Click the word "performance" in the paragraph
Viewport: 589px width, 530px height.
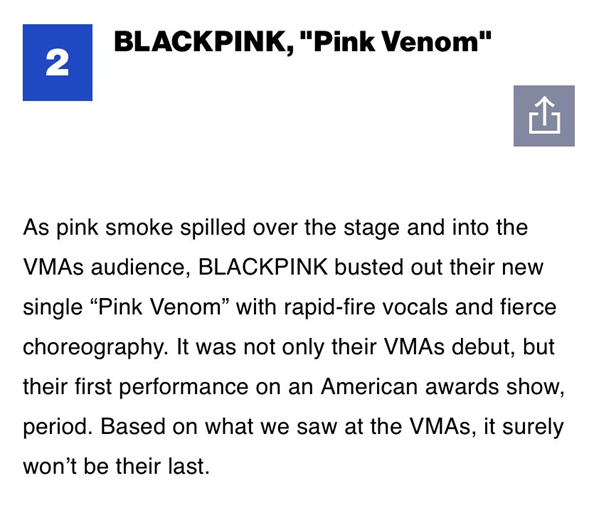tap(184, 387)
